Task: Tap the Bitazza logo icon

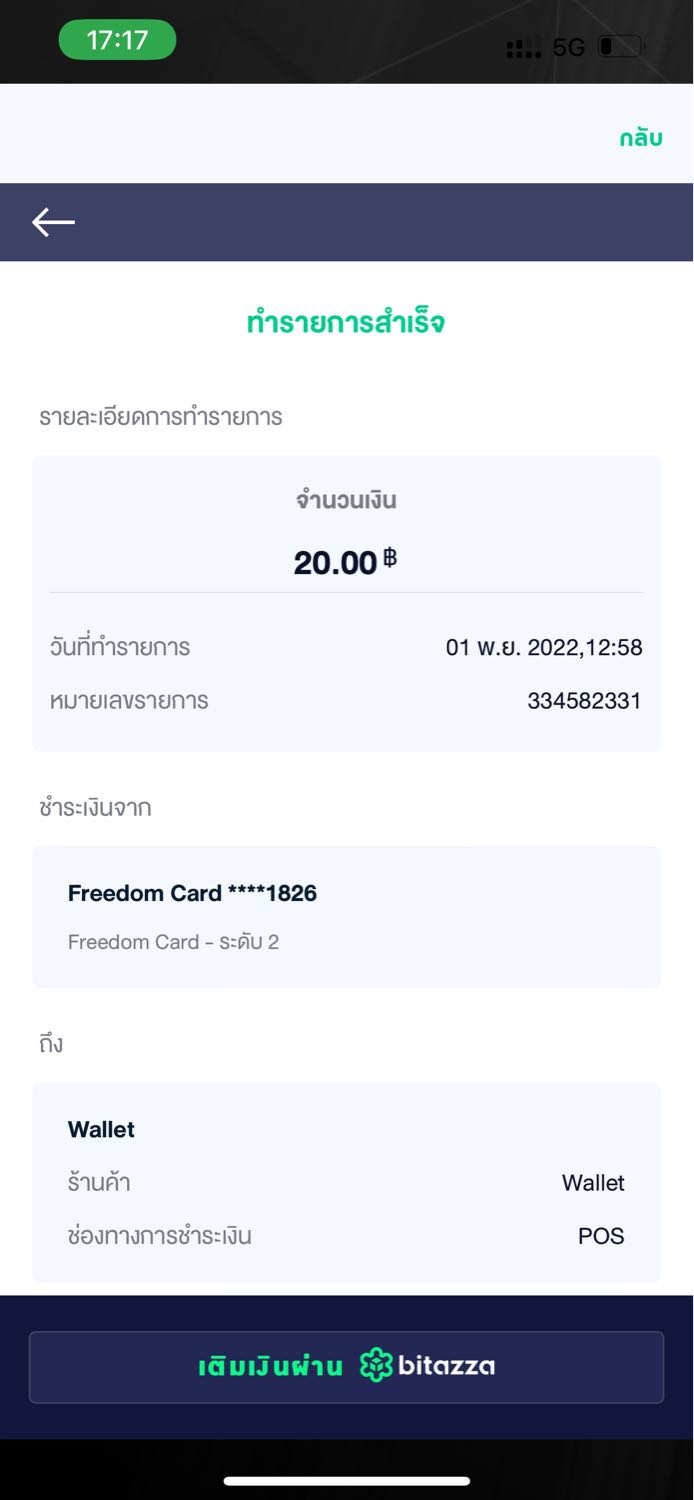Action: click(x=376, y=1365)
